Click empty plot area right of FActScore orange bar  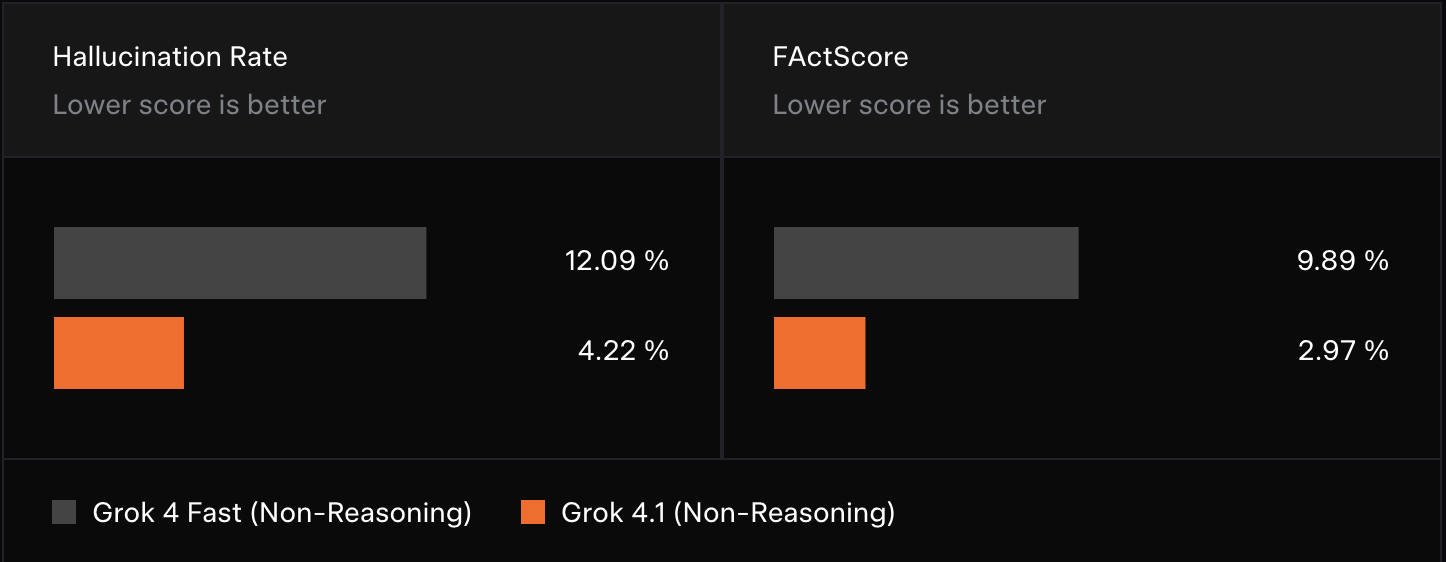click(1080, 353)
